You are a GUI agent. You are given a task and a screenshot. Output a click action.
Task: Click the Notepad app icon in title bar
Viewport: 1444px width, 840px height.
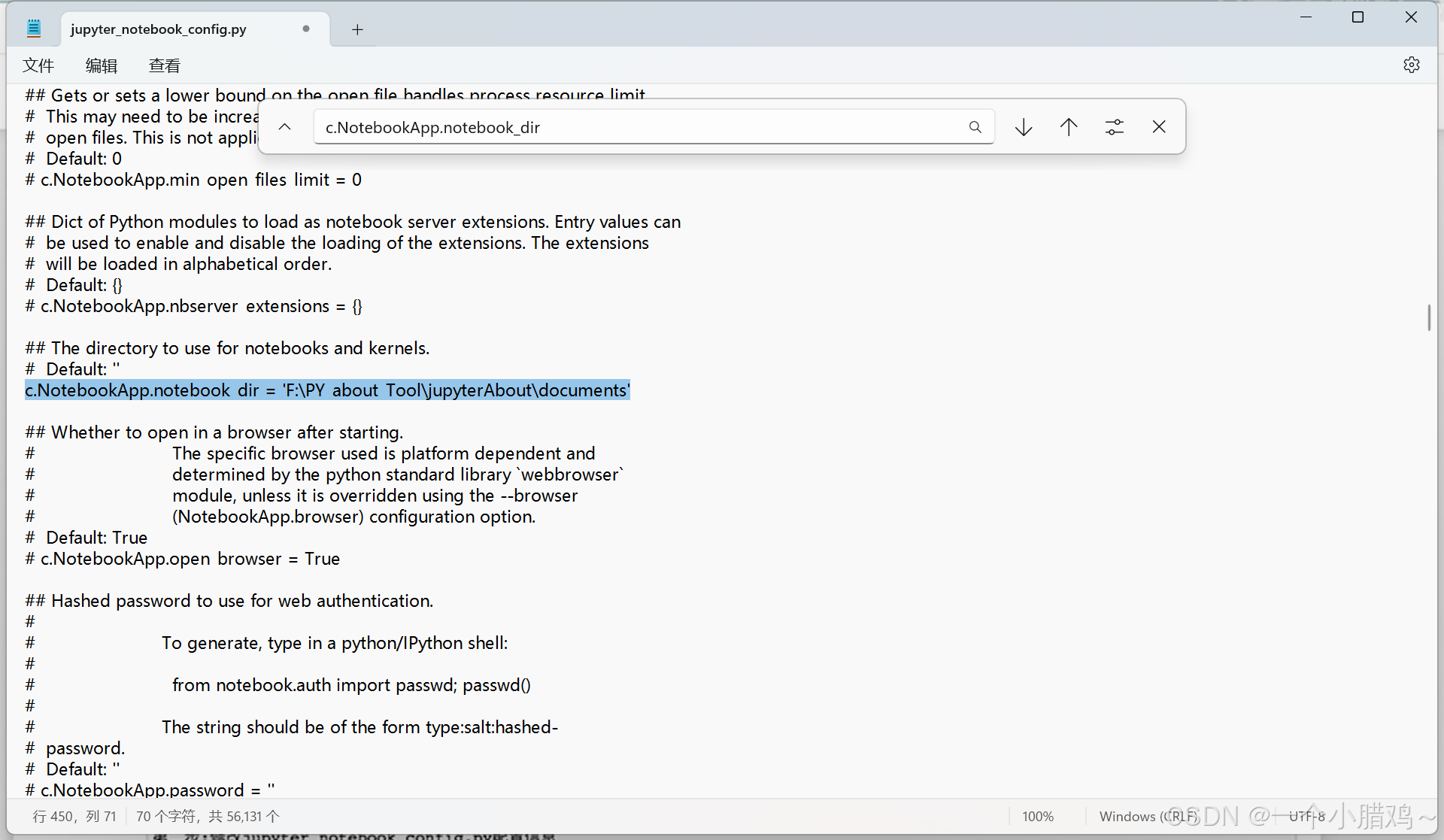coord(33,29)
